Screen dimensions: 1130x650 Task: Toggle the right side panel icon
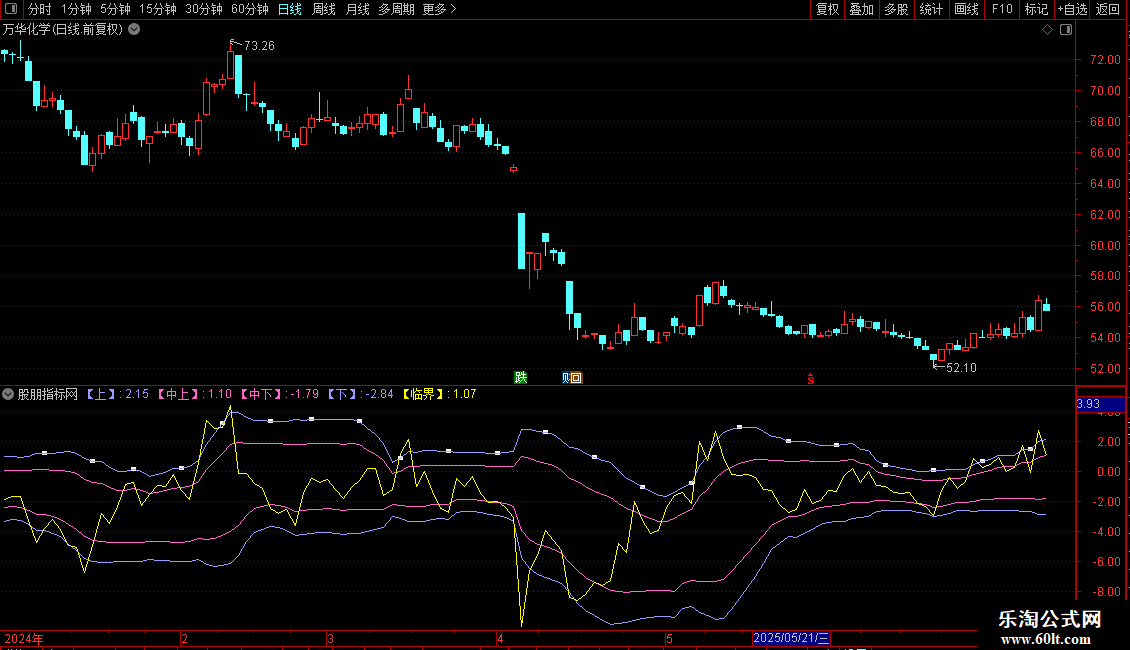coord(1067,30)
